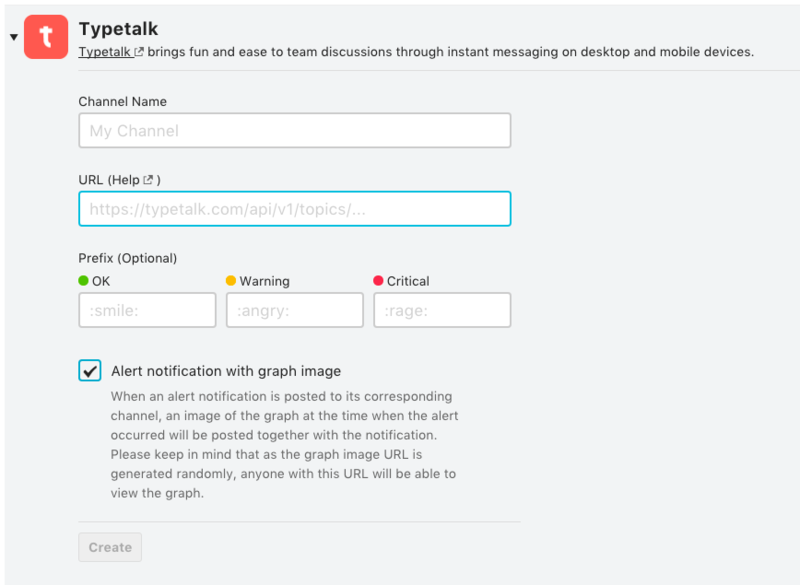Click Alert notification with graph image label
800x585 pixels.
click(x=226, y=371)
